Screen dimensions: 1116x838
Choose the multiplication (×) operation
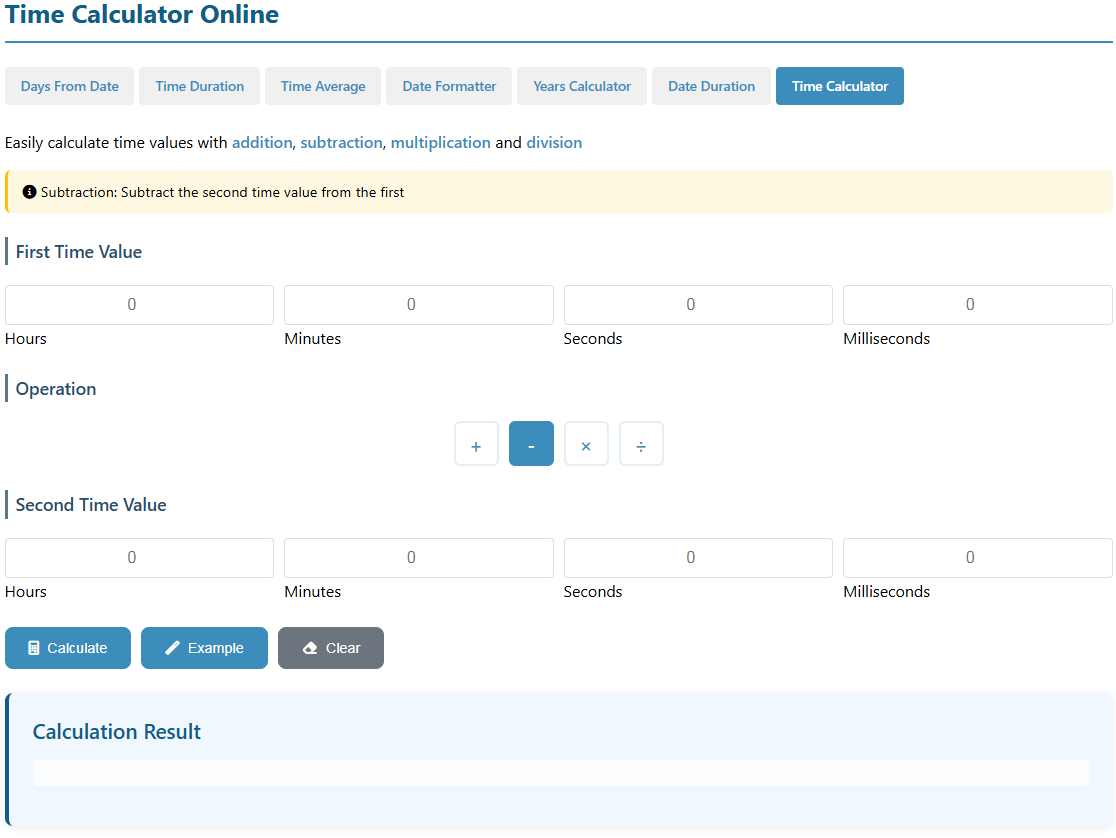click(586, 444)
